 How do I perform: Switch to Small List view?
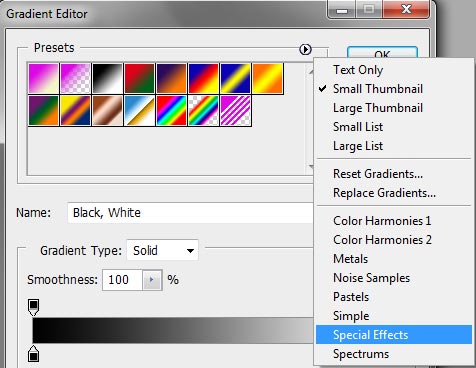coord(394,127)
